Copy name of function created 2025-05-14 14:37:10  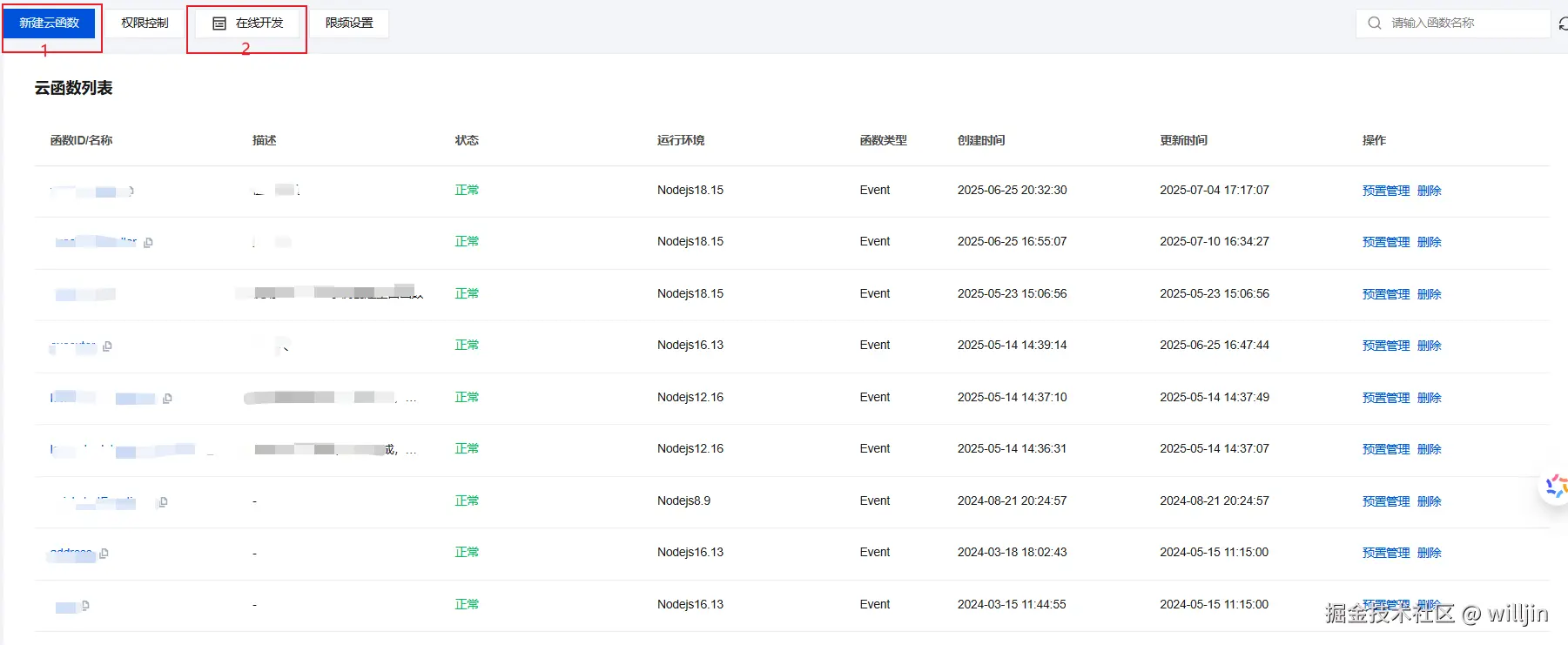tap(167, 399)
